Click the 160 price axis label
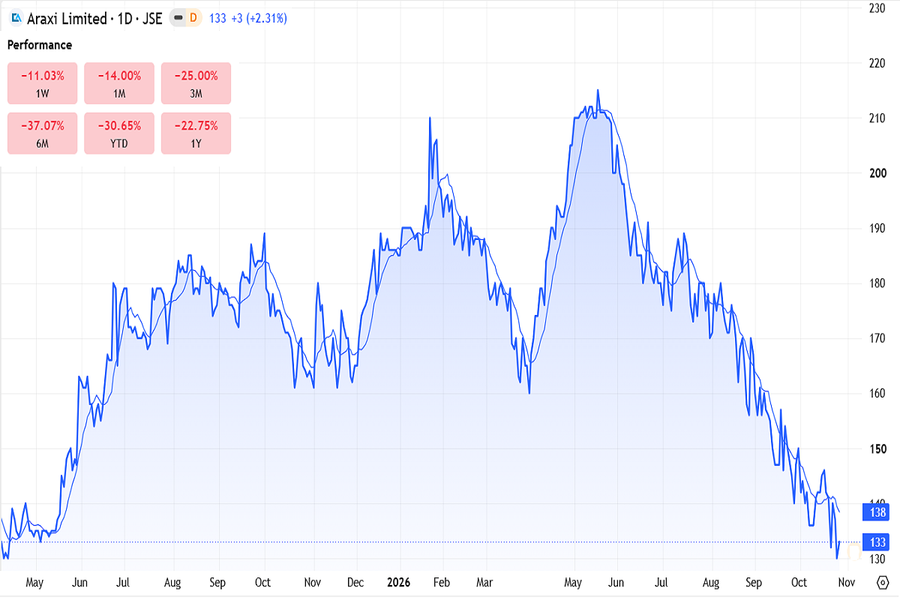This screenshot has width=900, height=600. tap(877, 393)
